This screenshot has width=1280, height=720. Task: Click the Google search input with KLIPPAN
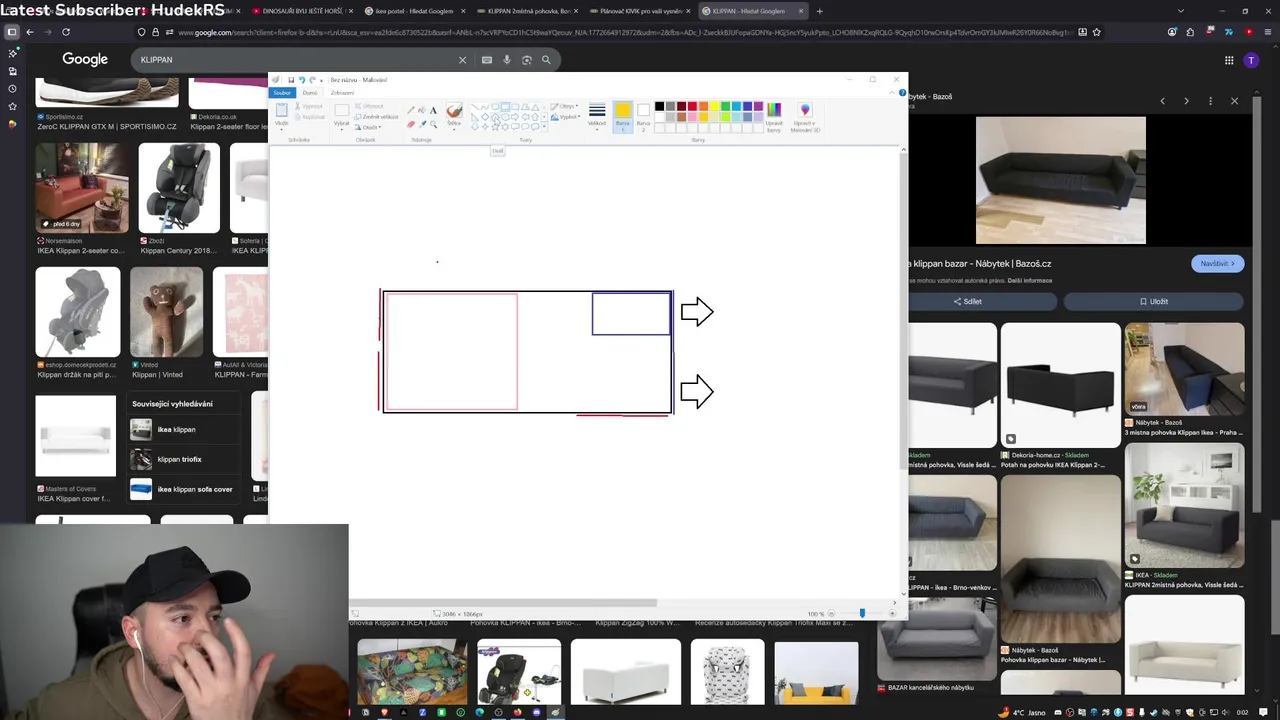coord(295,60)
